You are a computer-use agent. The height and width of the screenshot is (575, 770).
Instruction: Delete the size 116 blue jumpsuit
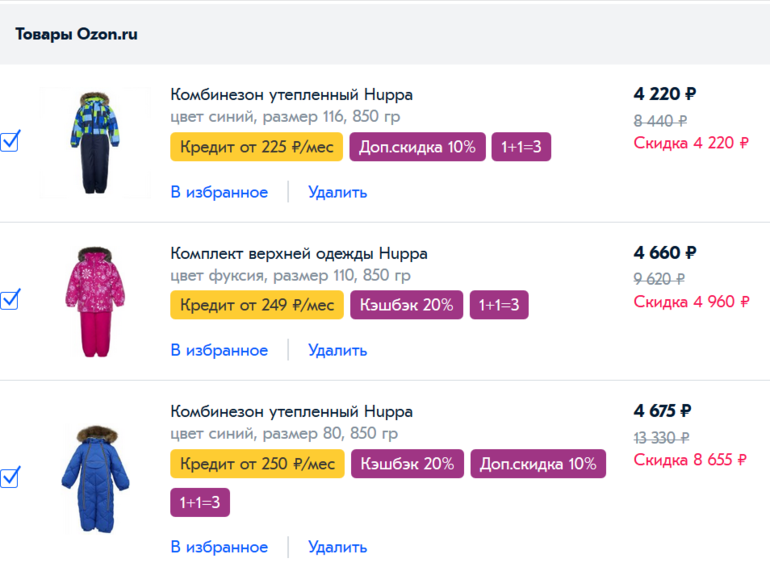click(337, 192)
